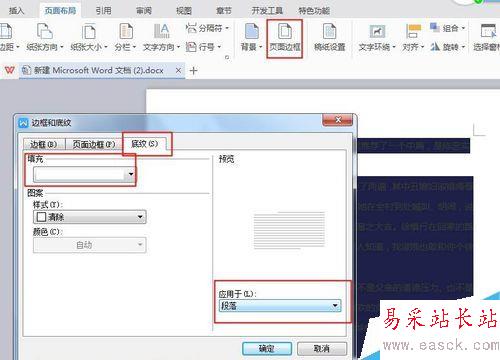
Task: Switch to the 引用 ribbon tab
Action: tap(103, 11)
